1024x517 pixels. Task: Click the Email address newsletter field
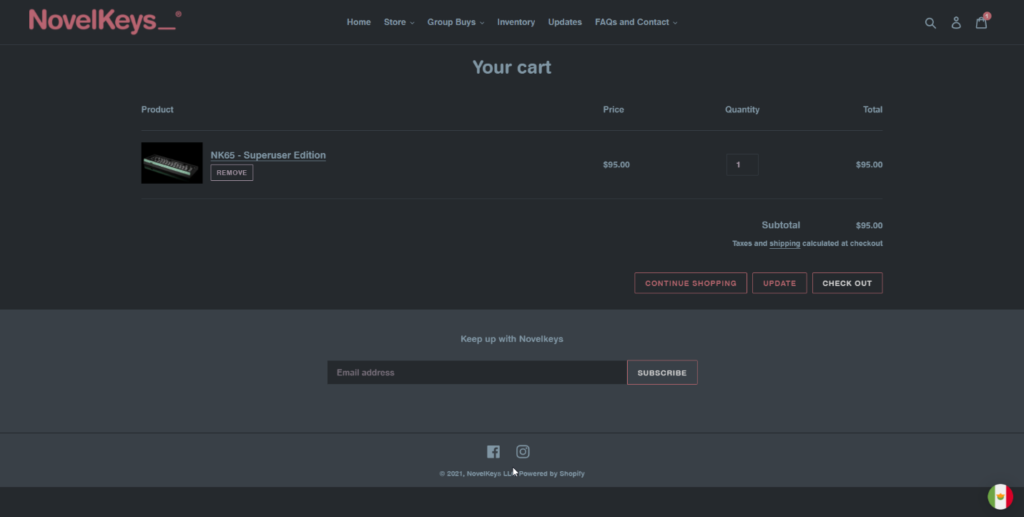pyautogui.click(x=477, y=373)
